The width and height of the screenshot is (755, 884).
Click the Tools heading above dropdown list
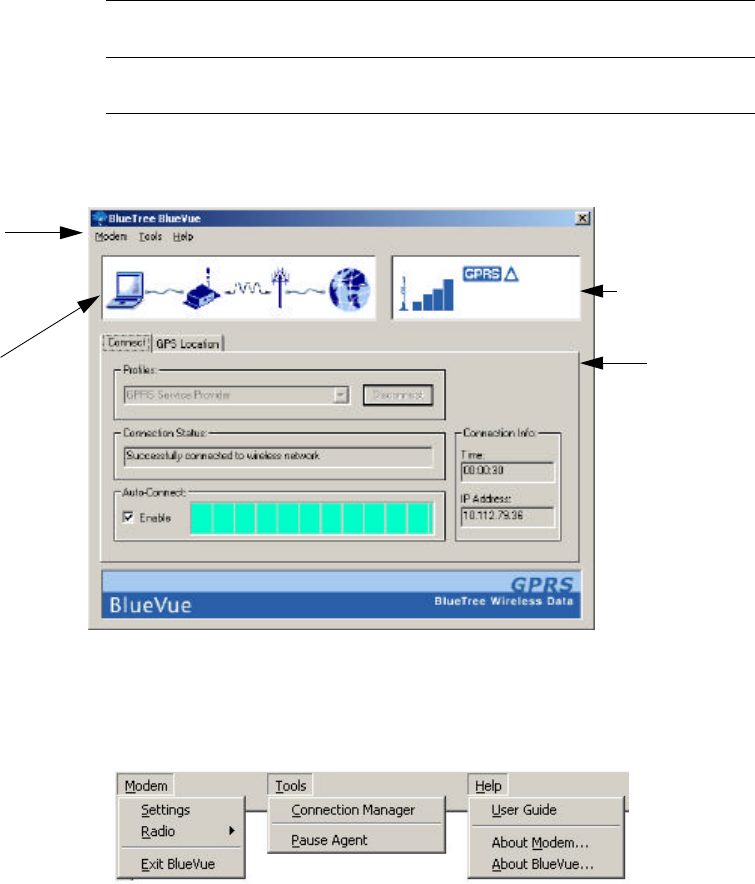click(290, 785)
